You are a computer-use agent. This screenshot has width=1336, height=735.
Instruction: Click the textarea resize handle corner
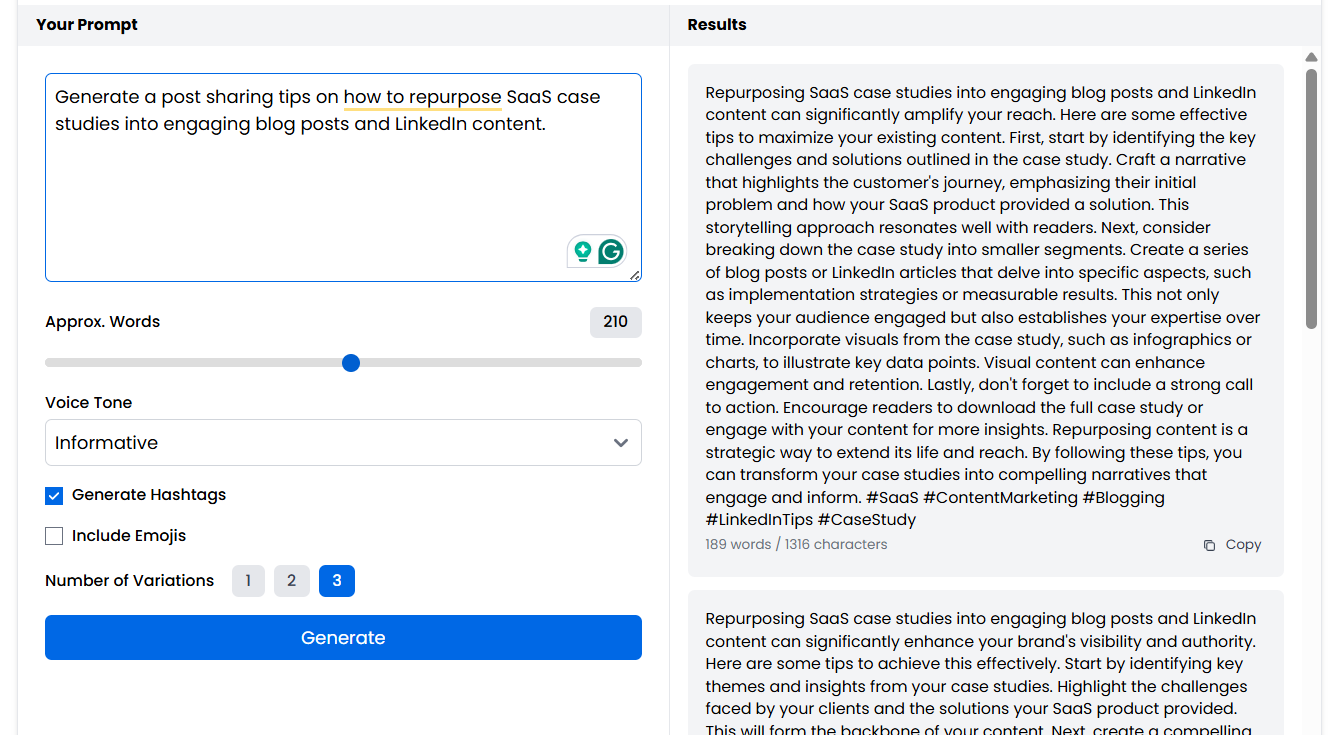point(634,274)
